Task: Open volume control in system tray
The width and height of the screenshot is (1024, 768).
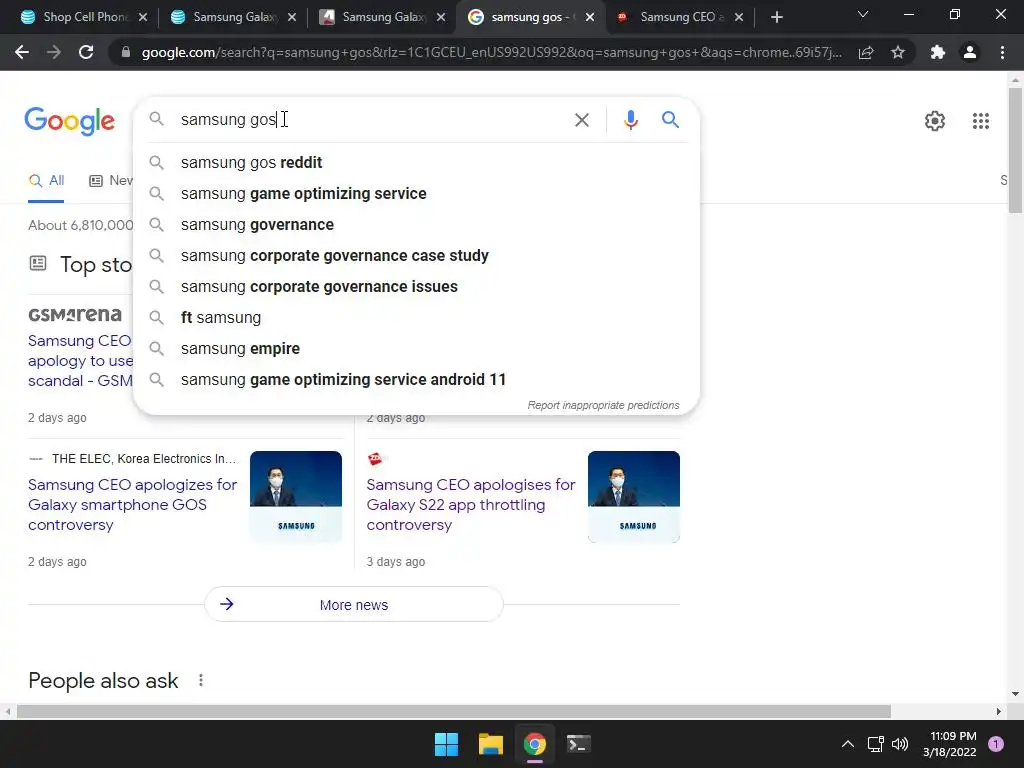Action: [x=900, y=744]
